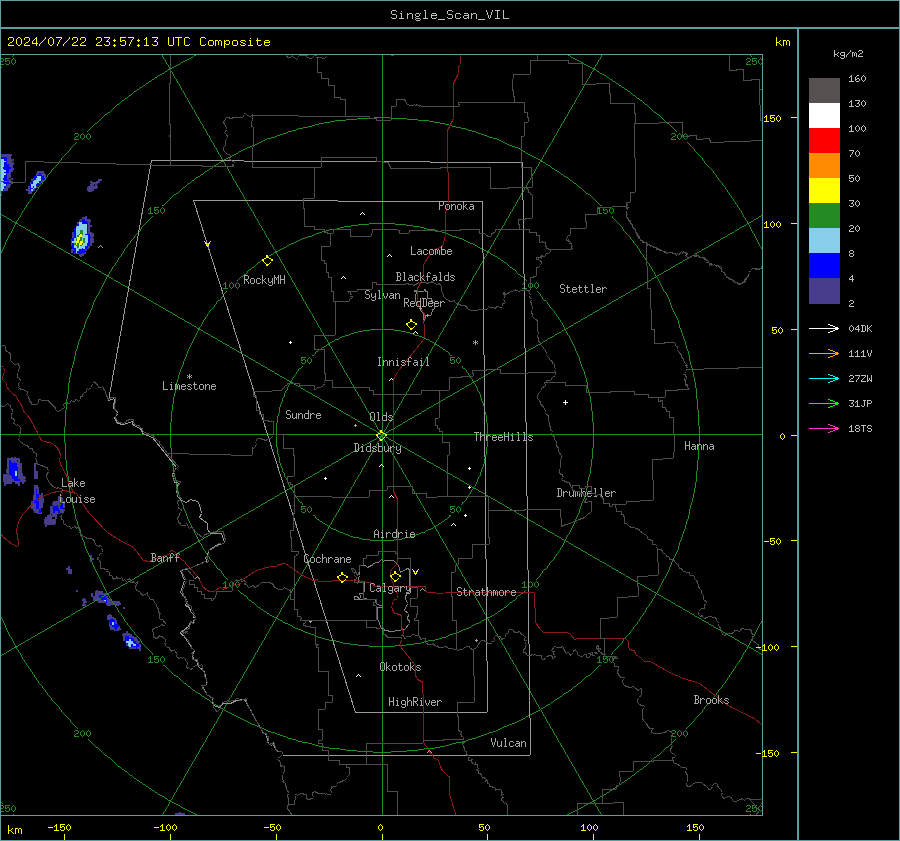
Task: Click the Brooks town label
Action: (x=711, y=700)
